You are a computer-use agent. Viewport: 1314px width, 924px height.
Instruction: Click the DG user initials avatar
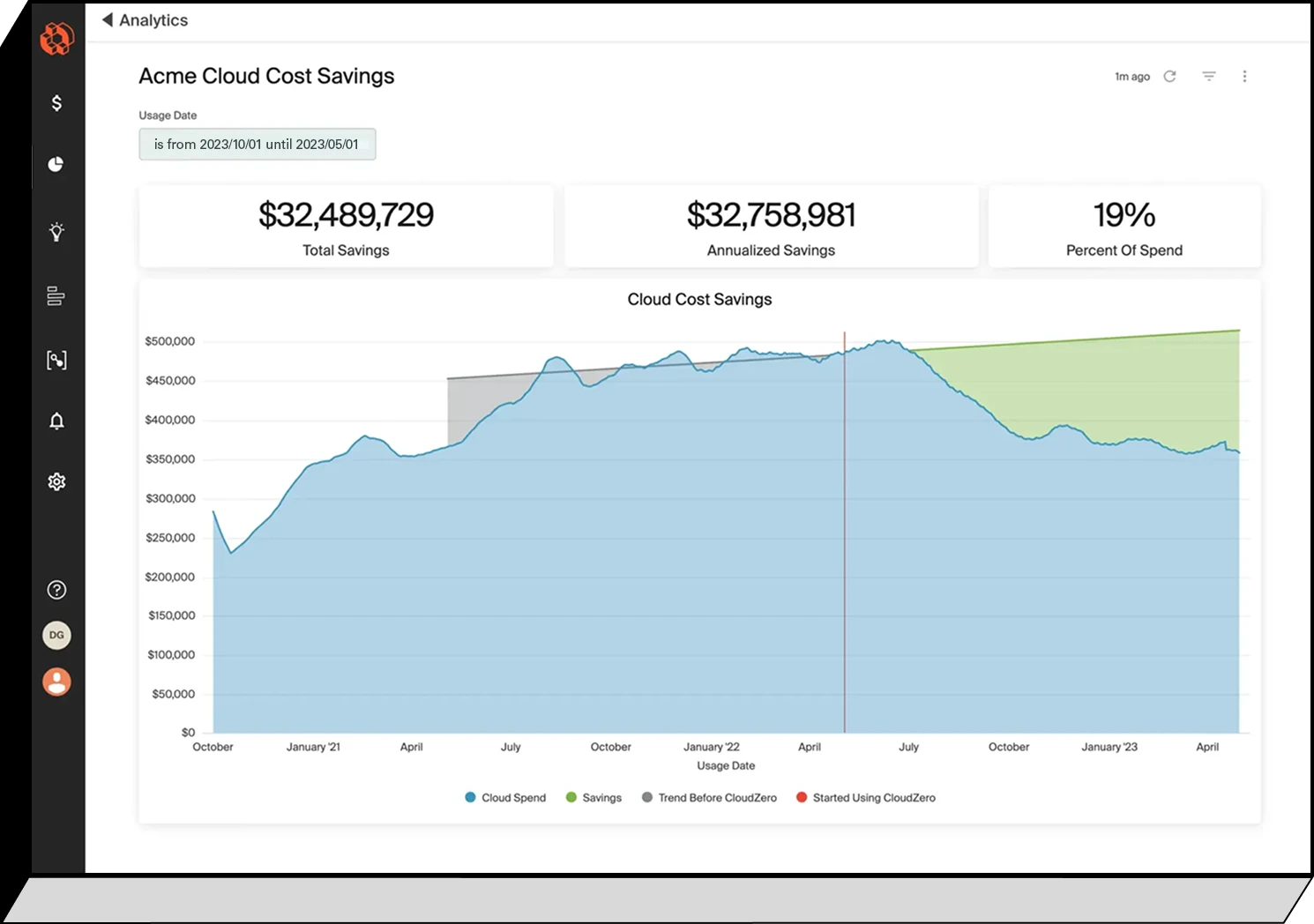(x=56, y=636)
